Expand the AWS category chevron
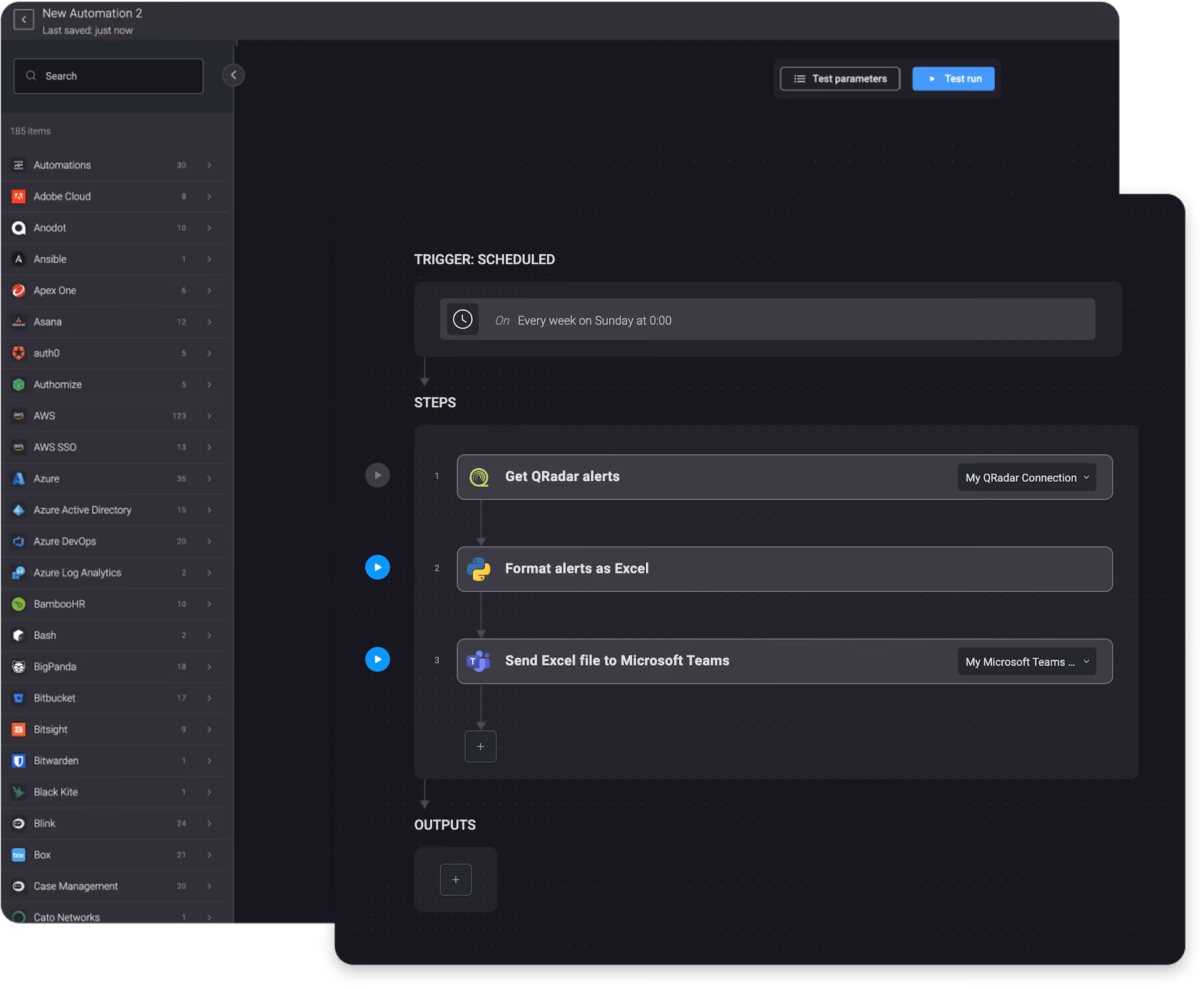 [209, 416]
